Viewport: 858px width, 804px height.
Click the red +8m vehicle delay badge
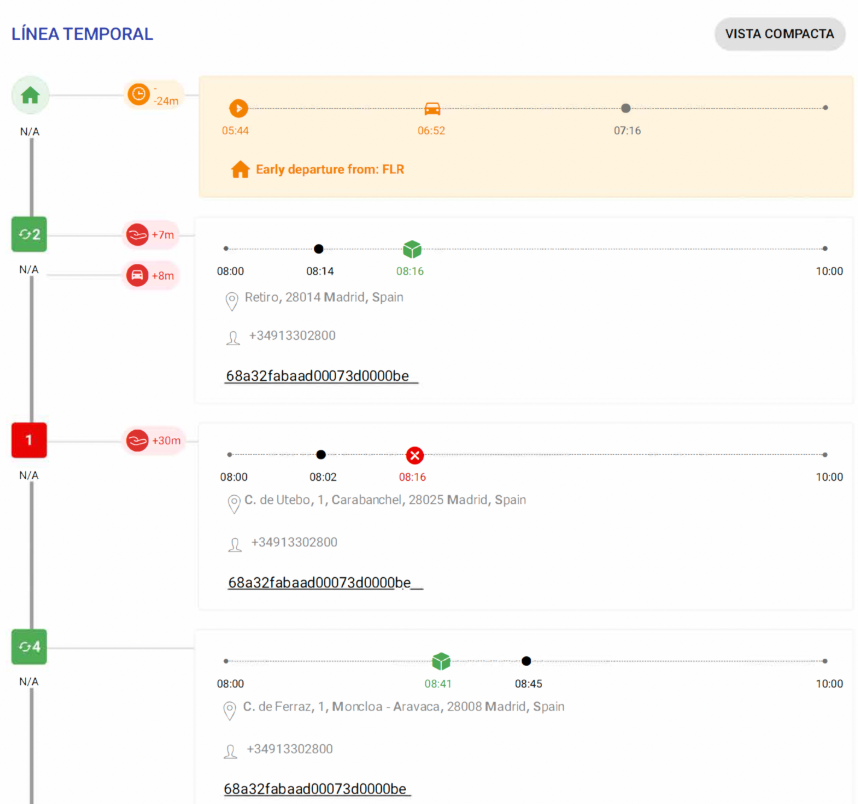pos(151,276)
